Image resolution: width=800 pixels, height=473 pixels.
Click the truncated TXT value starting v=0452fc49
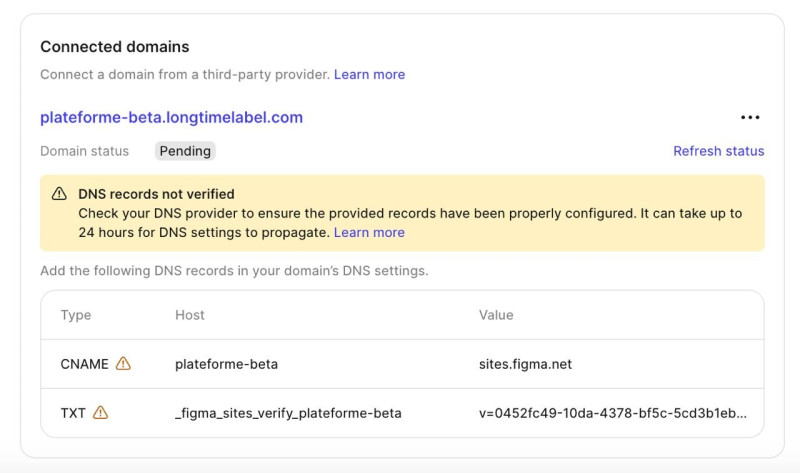click(x=612, y=413)
